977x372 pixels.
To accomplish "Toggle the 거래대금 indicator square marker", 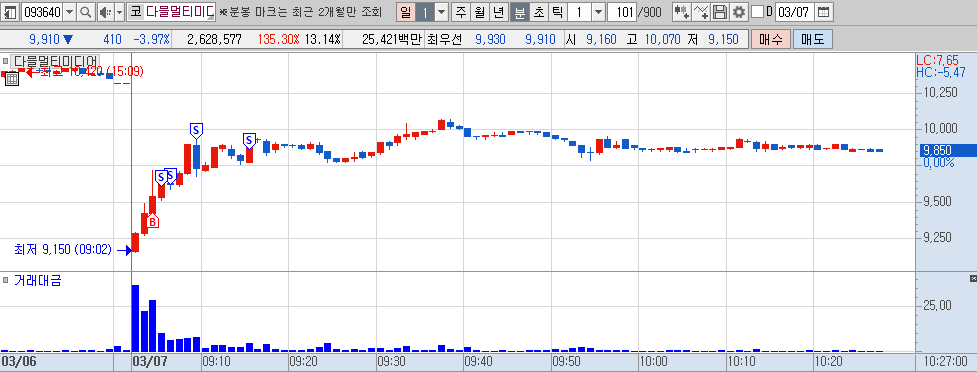I will click(6, 281).
